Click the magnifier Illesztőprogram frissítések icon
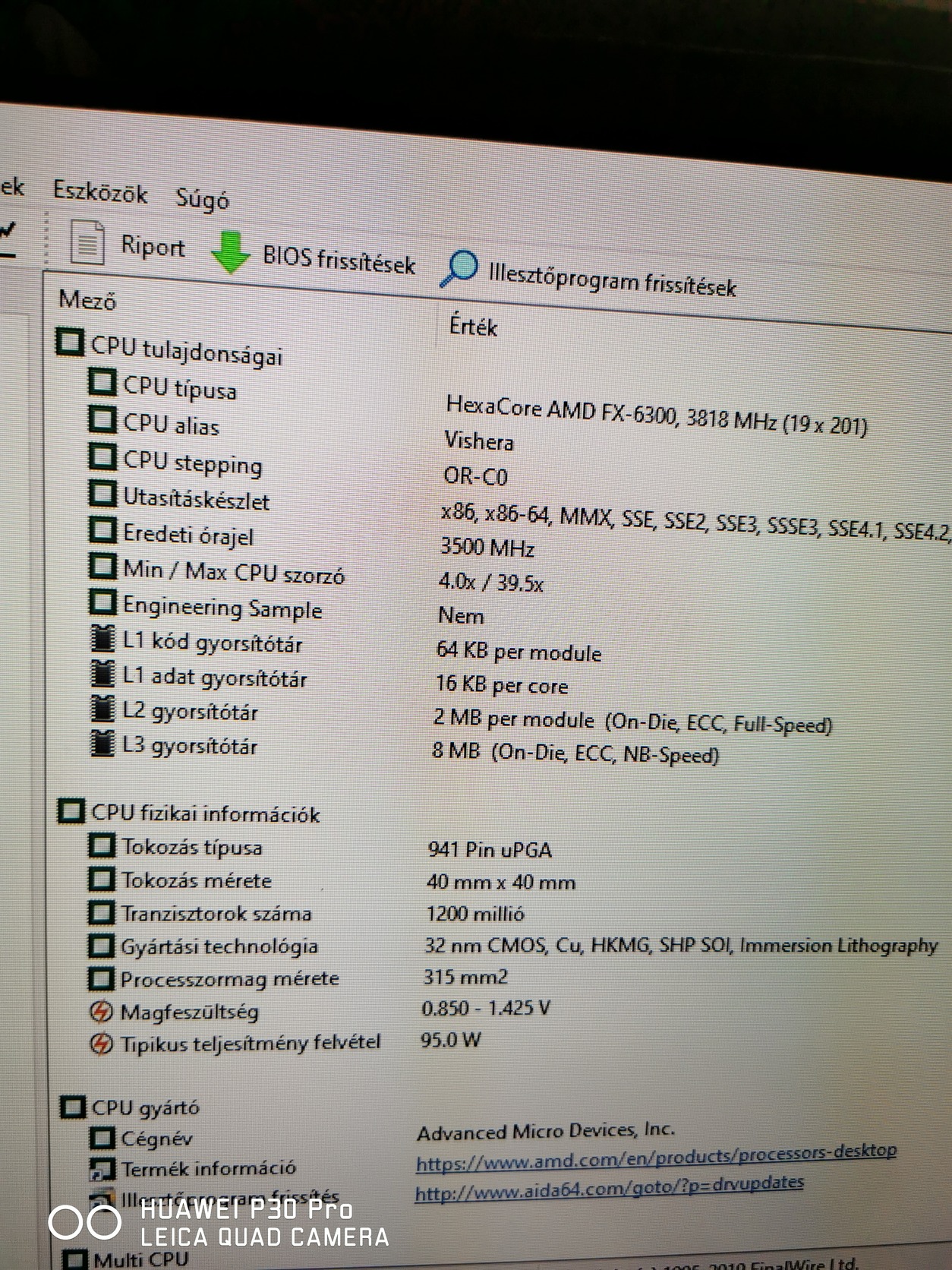 pos(459,268)
